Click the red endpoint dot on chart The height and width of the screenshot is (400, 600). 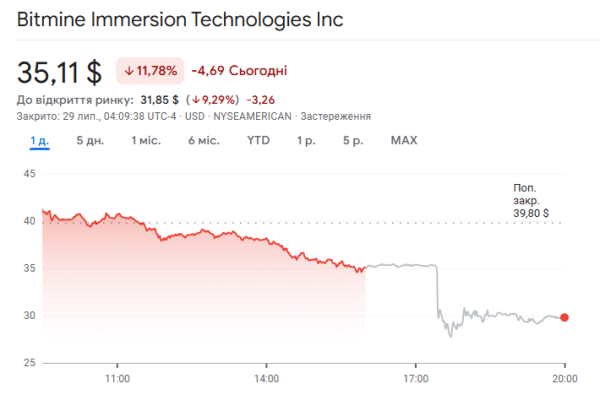(565, 318)
